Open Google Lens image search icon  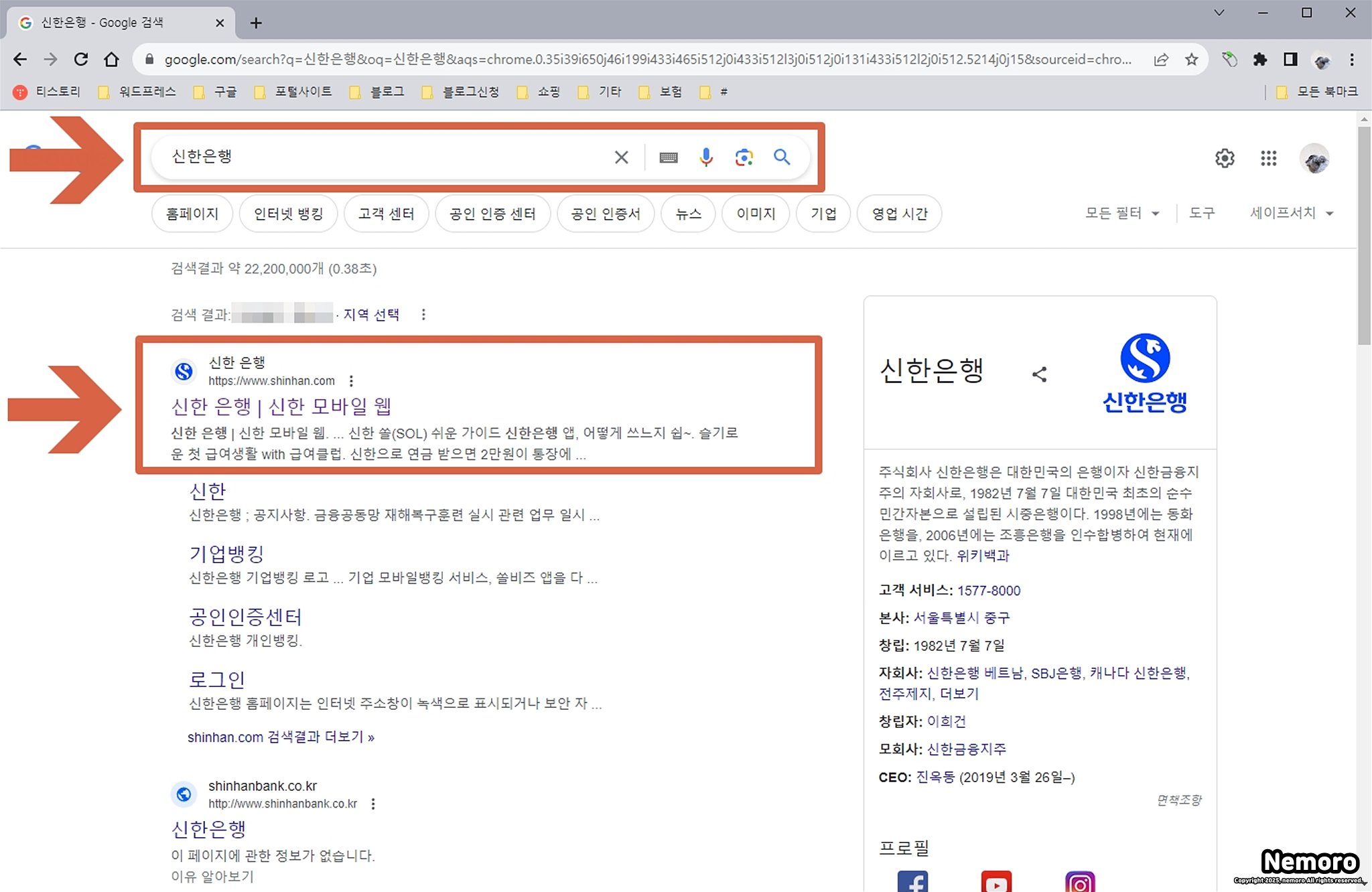coord(744,157)
